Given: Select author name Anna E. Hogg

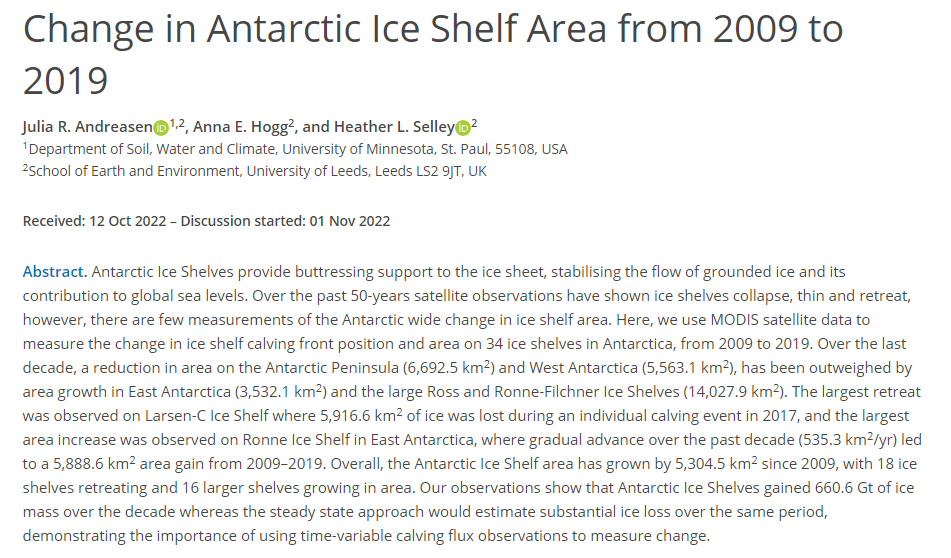Looking at the screenshot, I should point(240,127).
